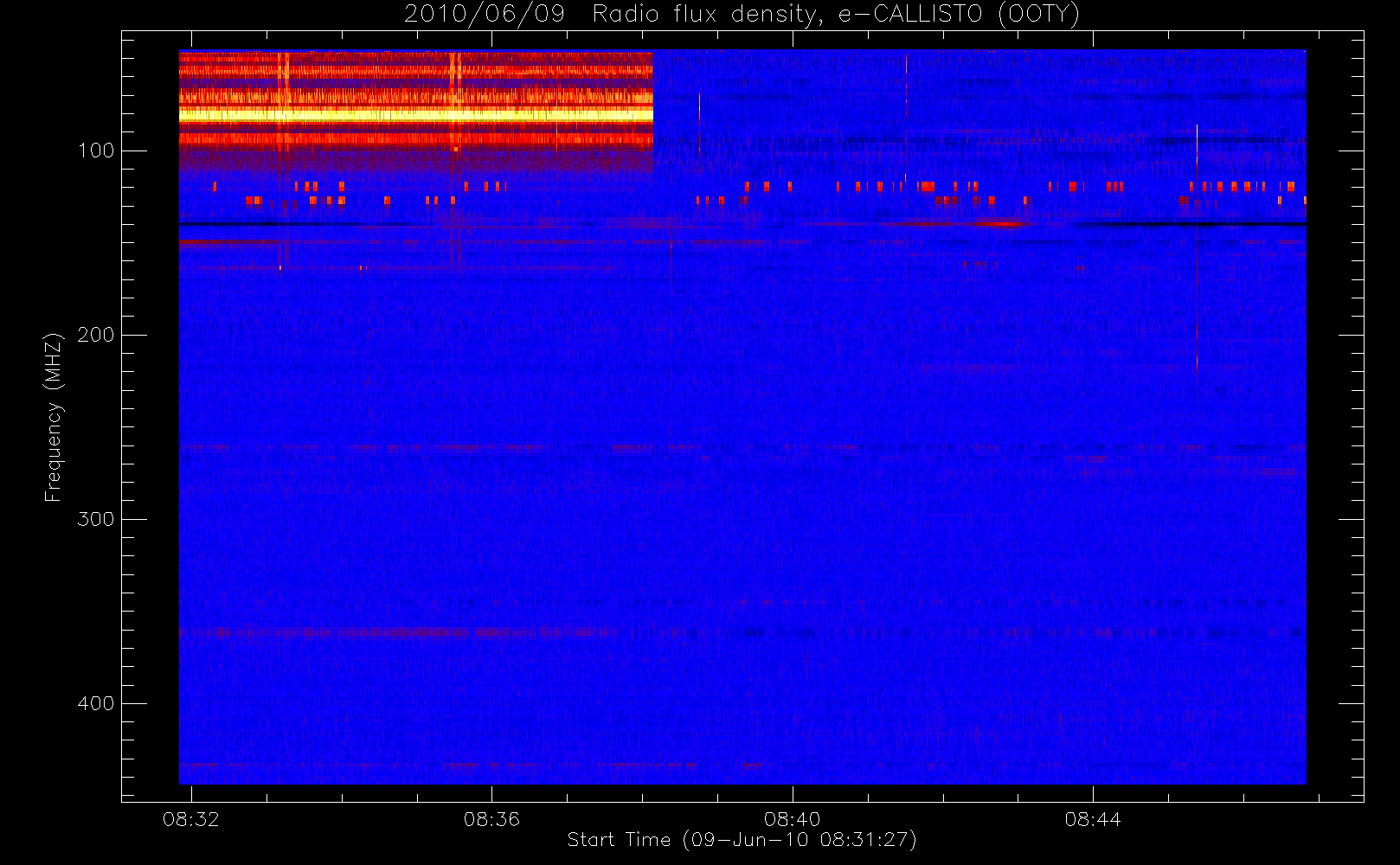Click the '08:36' time tick label
This screenshot has height=865, width=1400.
pos(491,819)
